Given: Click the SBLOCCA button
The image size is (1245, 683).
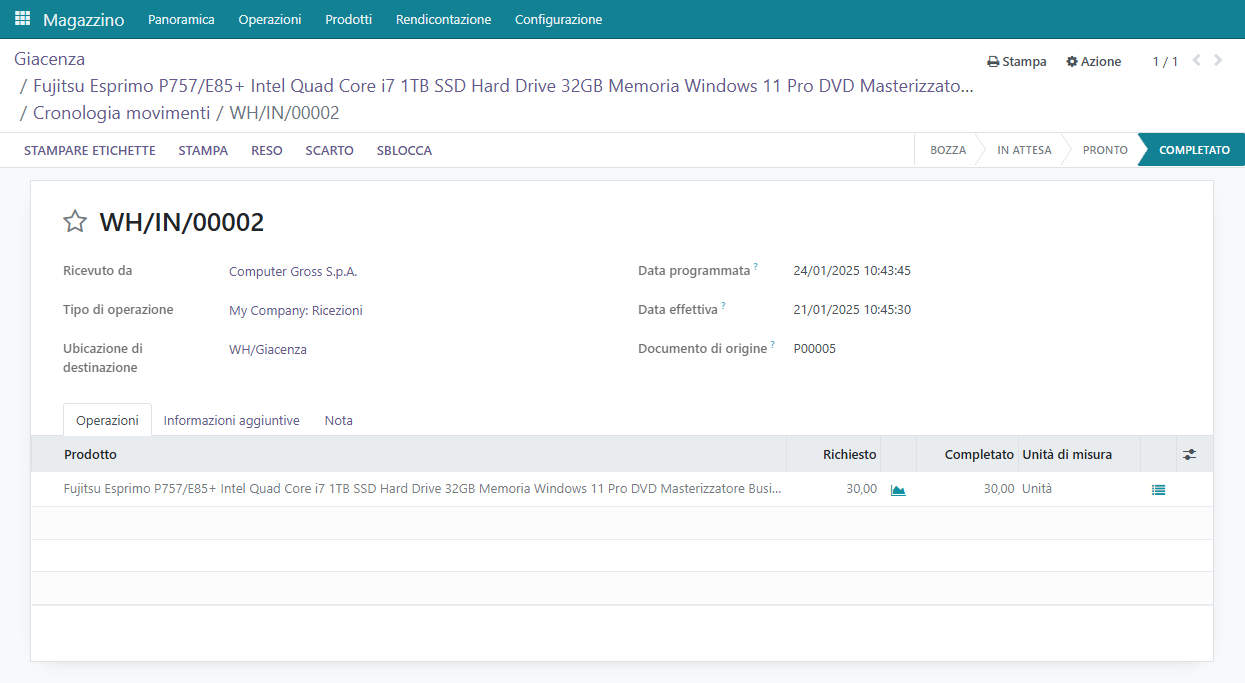Looking at the screenshot, I should click(405, 150).
